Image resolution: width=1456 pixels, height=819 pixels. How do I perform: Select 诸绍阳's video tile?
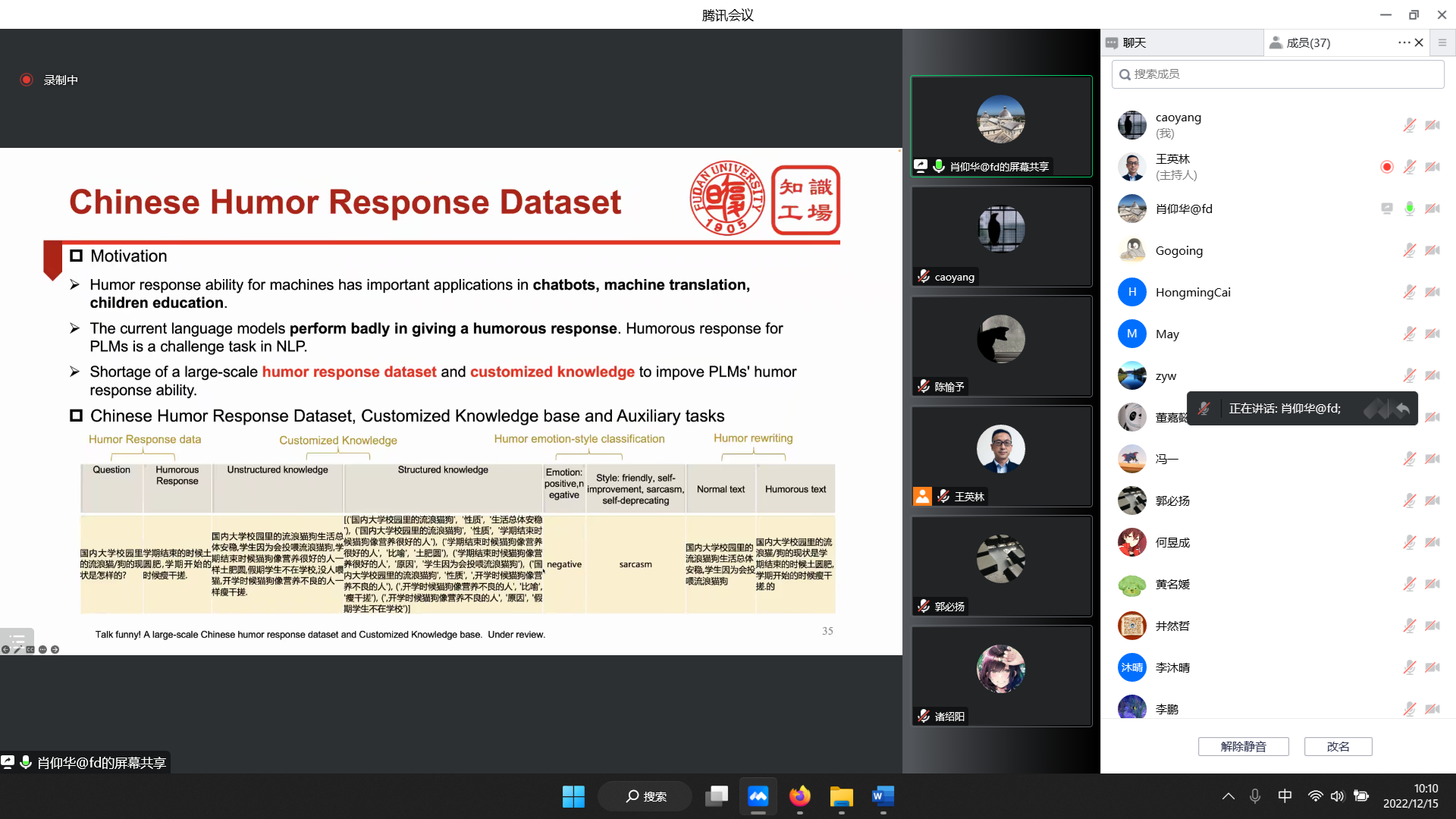coord(1001,676)
